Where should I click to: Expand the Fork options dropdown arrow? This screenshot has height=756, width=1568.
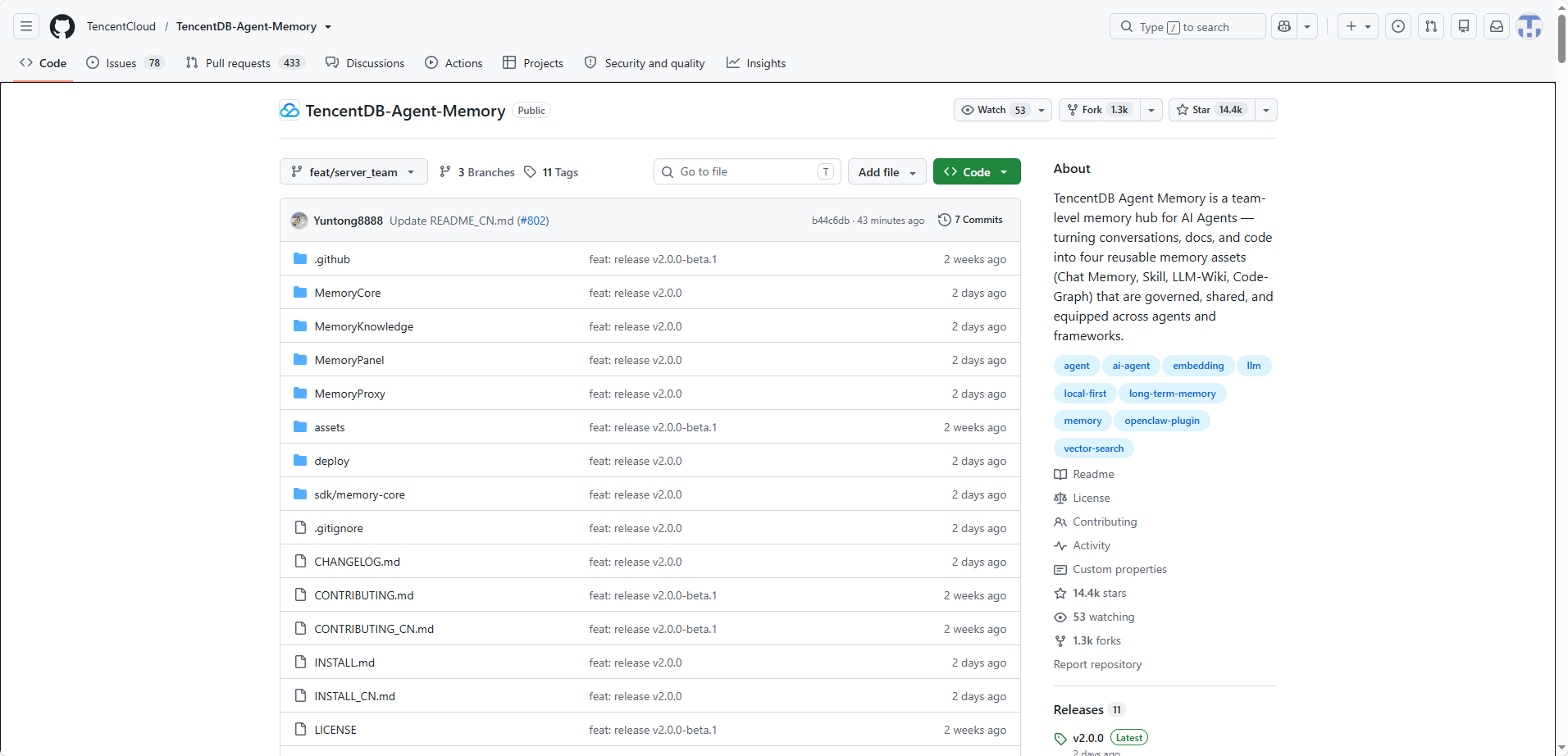click(x=1151, y=110)
